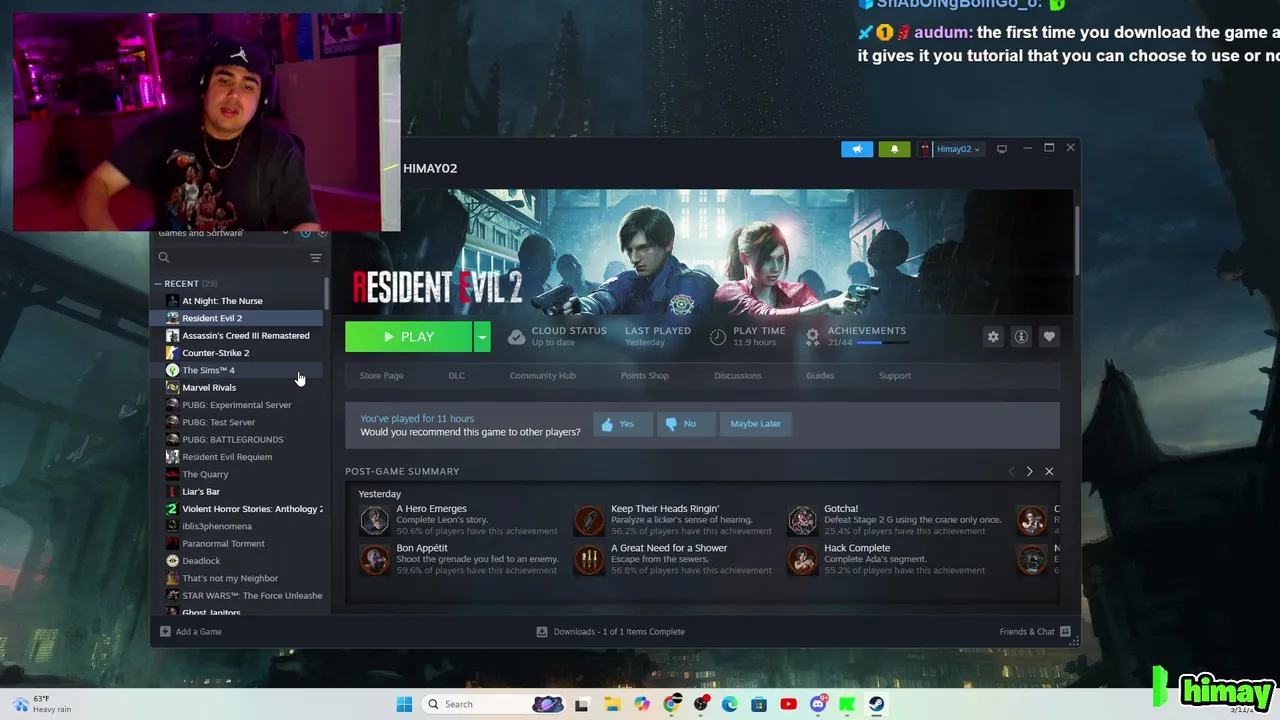Viewport: 1280px width, 720px height.
Task: Open A Great Need for a Shower icon
Action: (x=589, y=559)
